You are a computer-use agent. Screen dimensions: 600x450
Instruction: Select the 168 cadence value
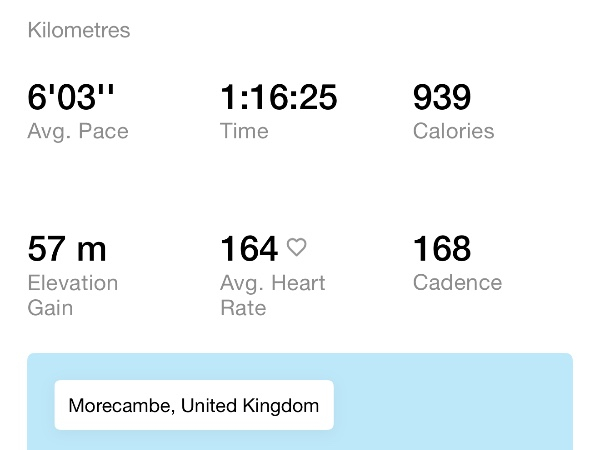[x=442, y=248]
